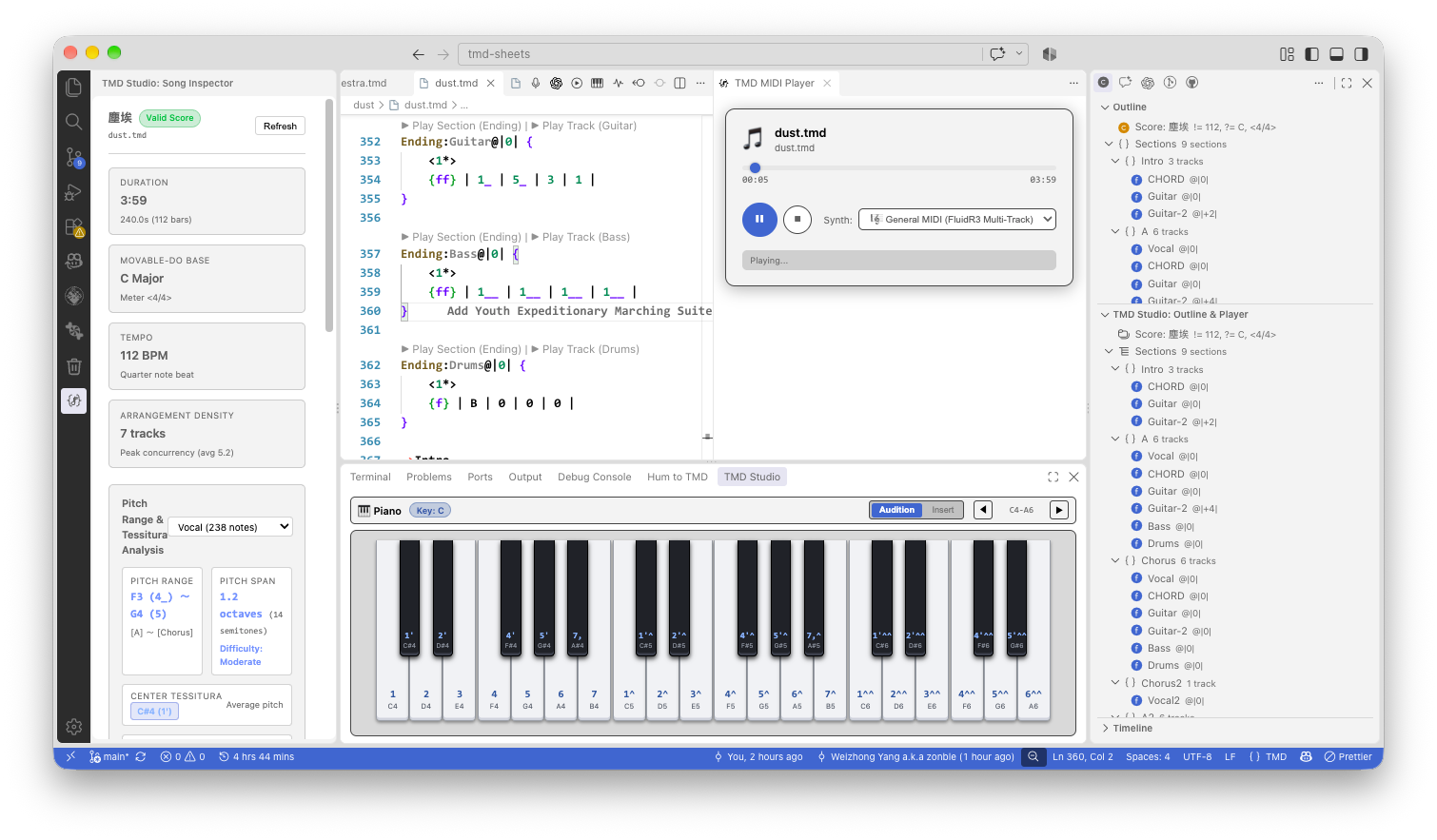
Task: Switch piano to Audition mode
Action: [896, 510]
